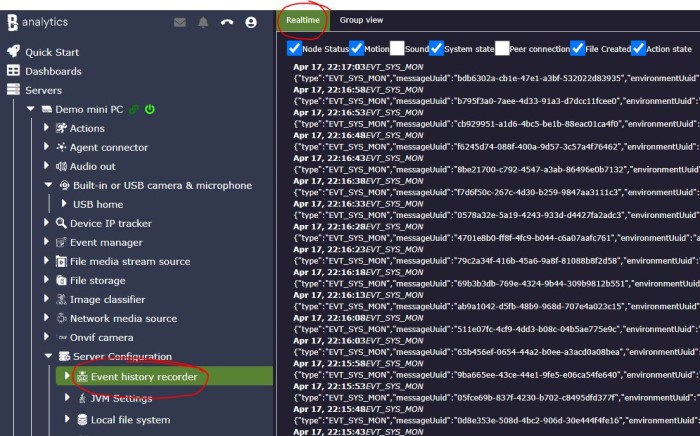Switch to the Group view tab
Image resolution: width=700 pixels, height=436 pixels.
(361, 20)
